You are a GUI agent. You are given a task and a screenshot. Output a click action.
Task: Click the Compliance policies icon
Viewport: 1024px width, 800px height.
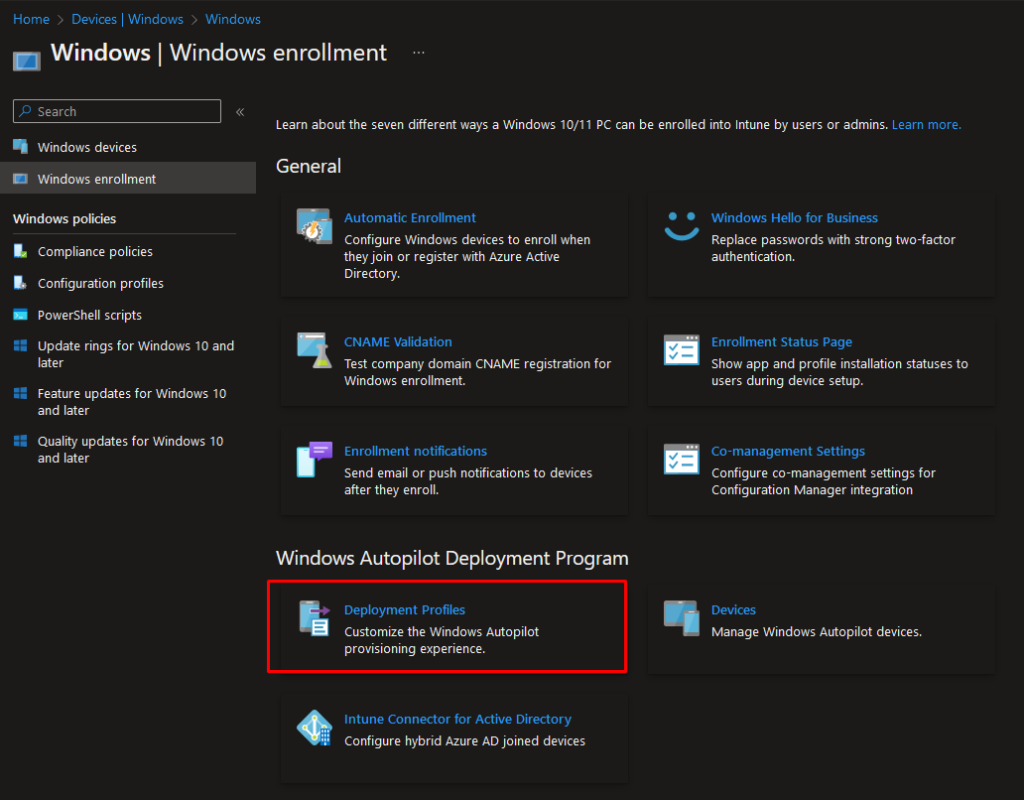[20, 251]
